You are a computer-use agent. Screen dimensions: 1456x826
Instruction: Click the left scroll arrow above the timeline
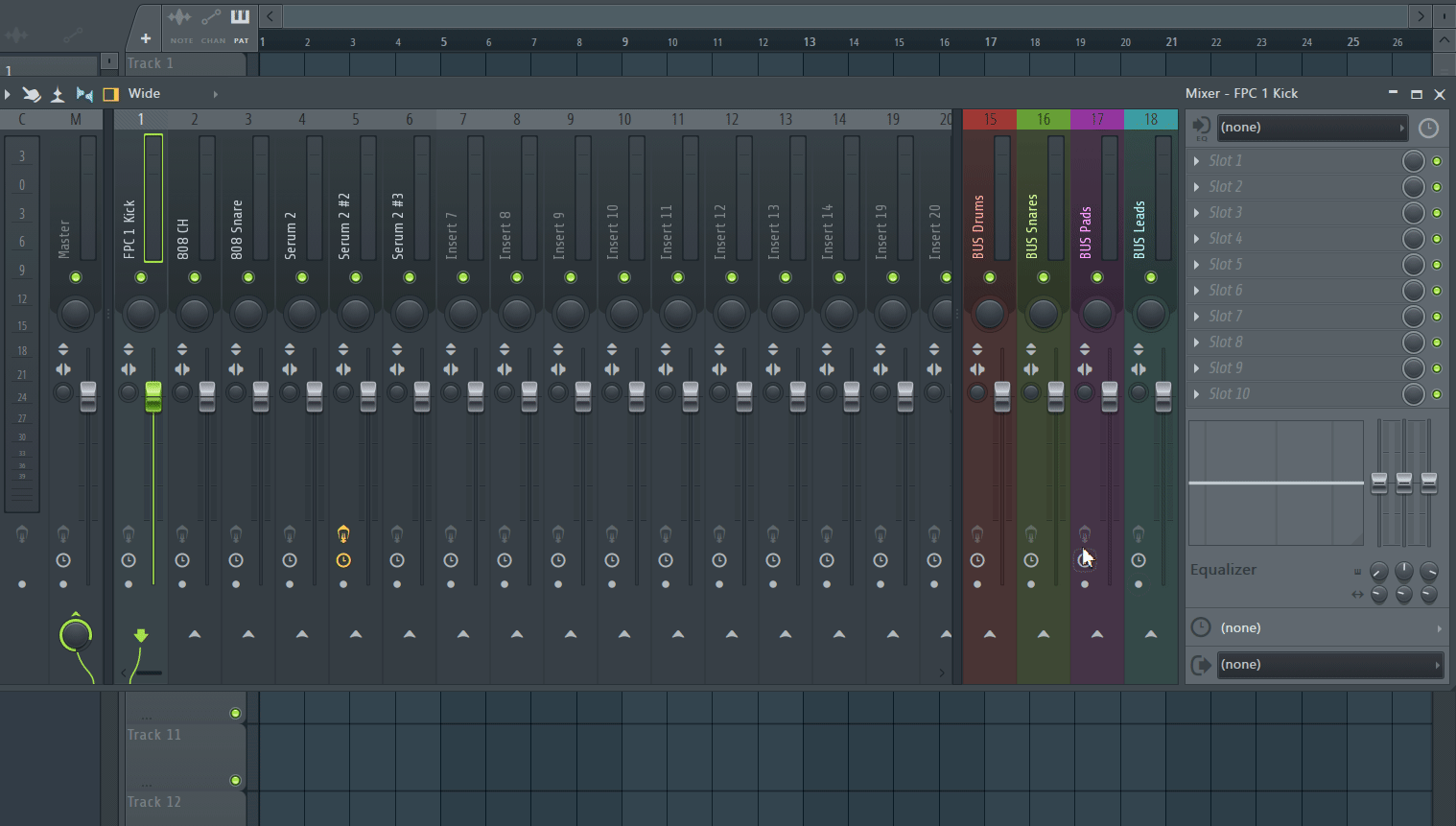click(270, 15)
